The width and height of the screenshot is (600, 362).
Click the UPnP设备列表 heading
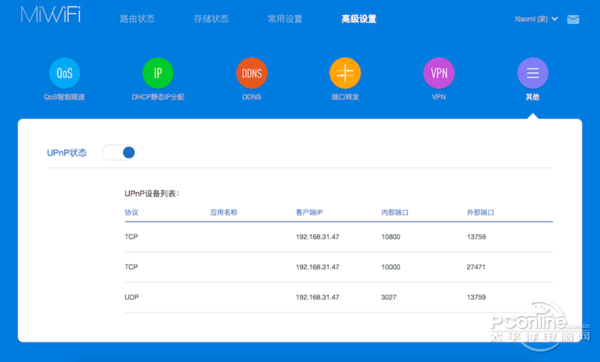(x=152, y=194)
